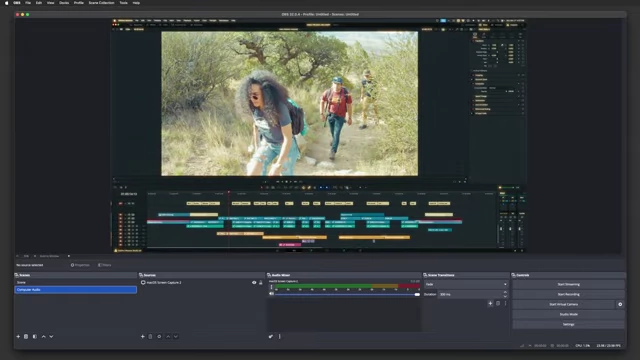Open Settings from Controls dock
Viewport: 640px width, 360px height.
[568, 324]
